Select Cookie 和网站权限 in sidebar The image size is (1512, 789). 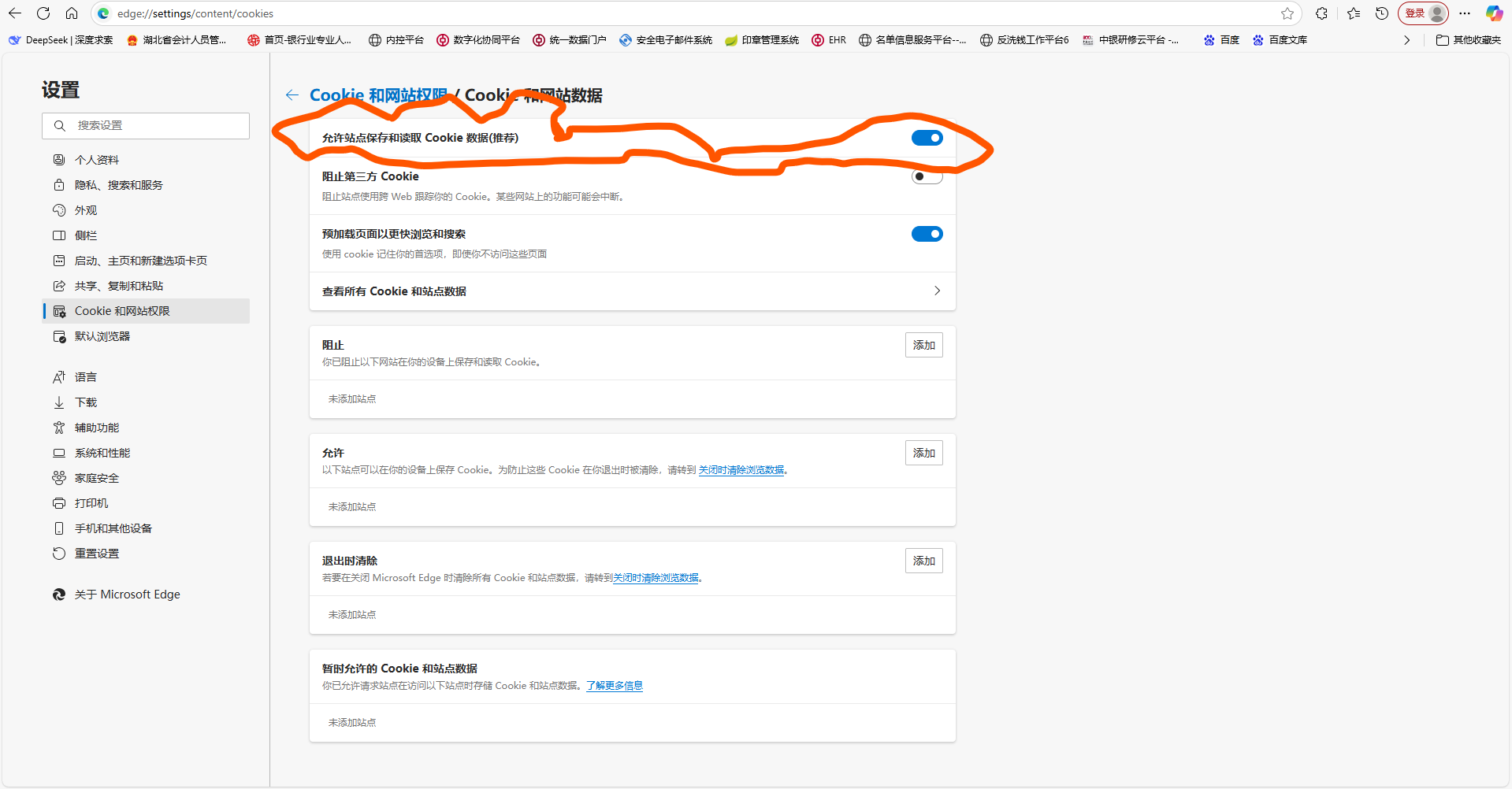click(146, 311)
